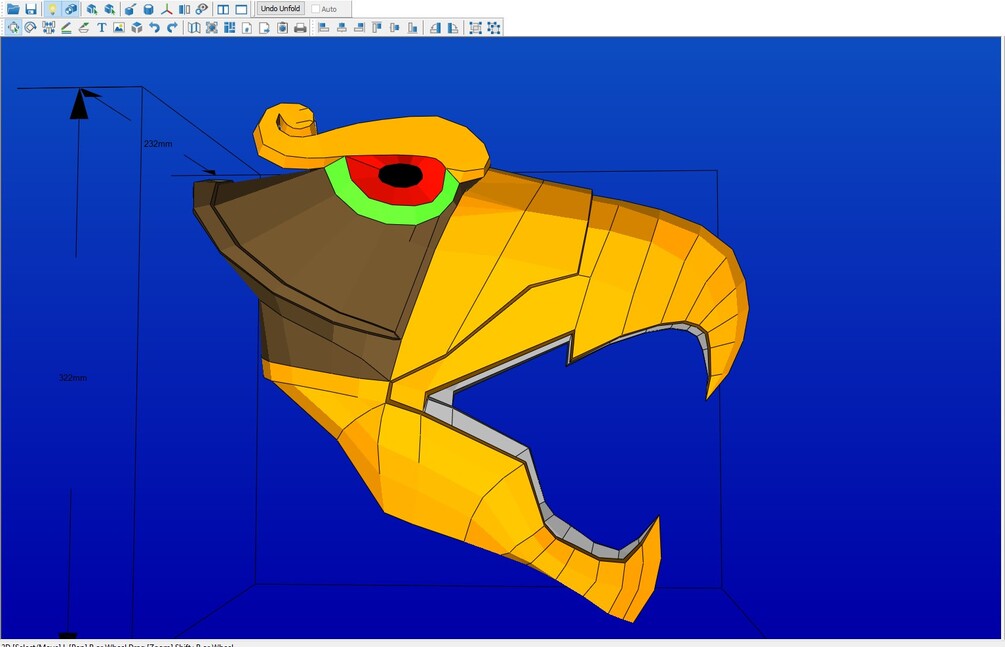Activate the Rotate tool icon

pyautogui.click(x=30, y=28)
